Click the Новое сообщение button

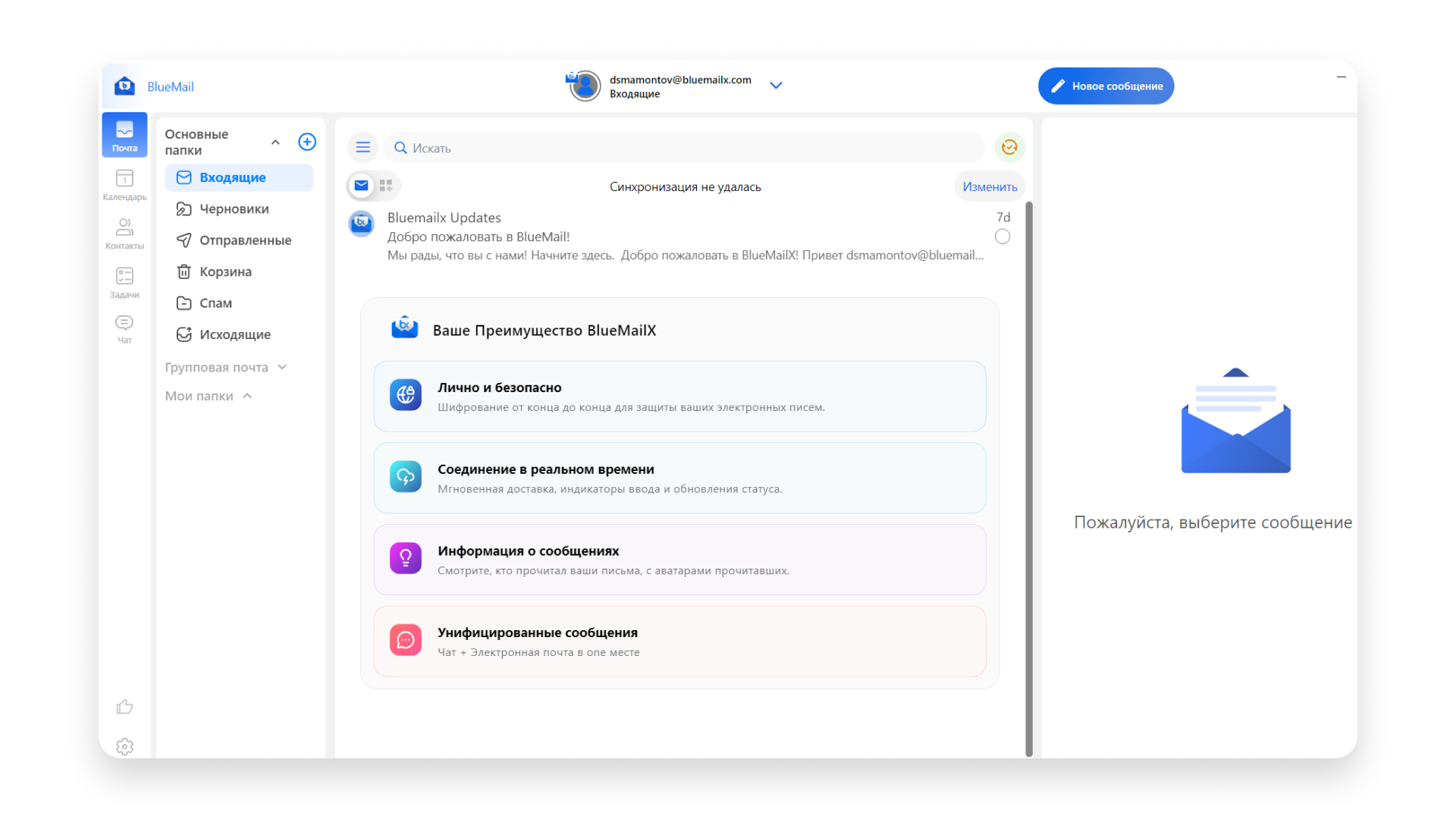(x=1106, y=86)
